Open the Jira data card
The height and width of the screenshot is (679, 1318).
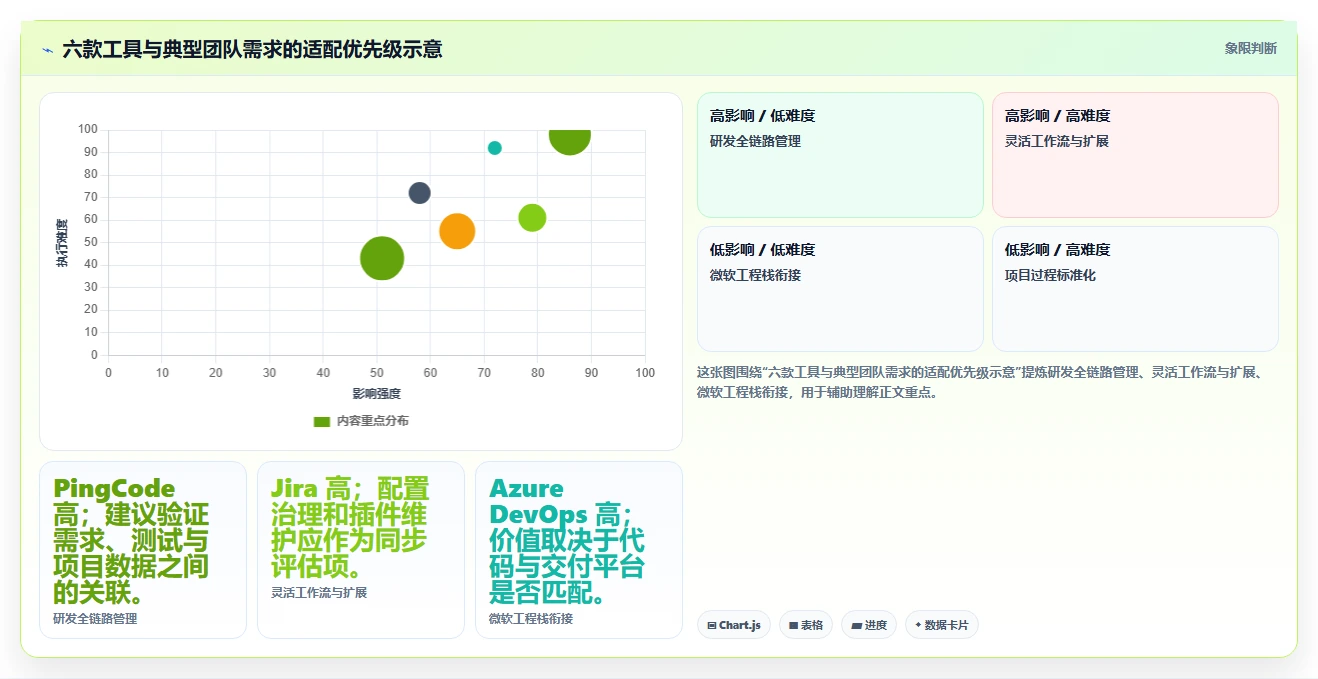361,549
